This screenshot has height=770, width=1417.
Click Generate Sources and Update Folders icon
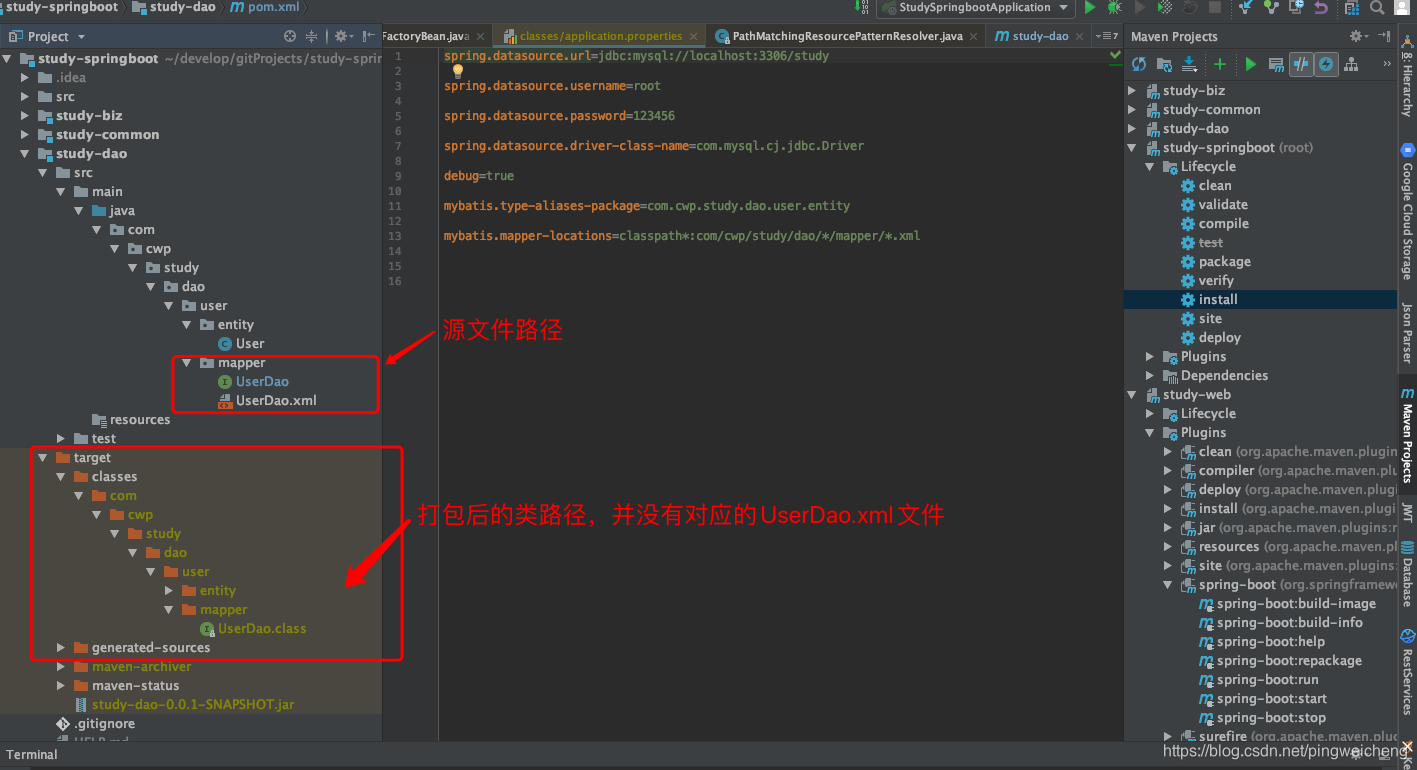tap(1164, 64)
